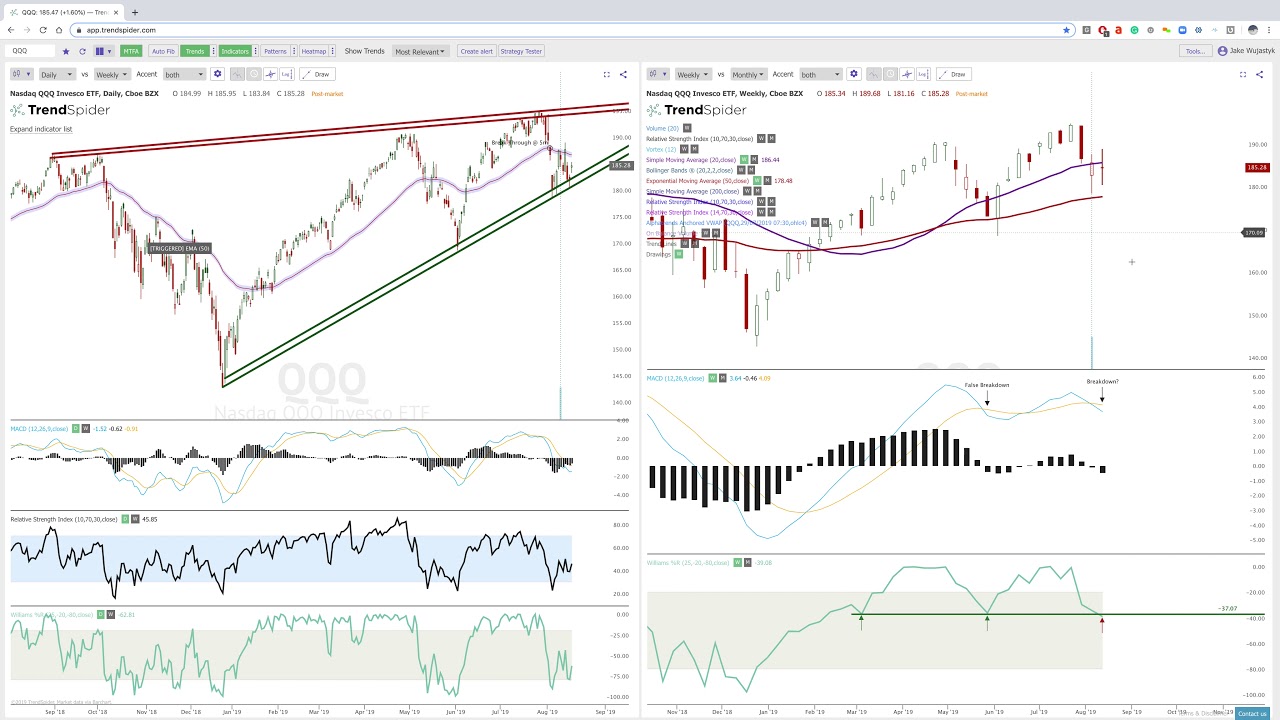
Task: Go to browser home page
Action: click(x=59, y=30)
